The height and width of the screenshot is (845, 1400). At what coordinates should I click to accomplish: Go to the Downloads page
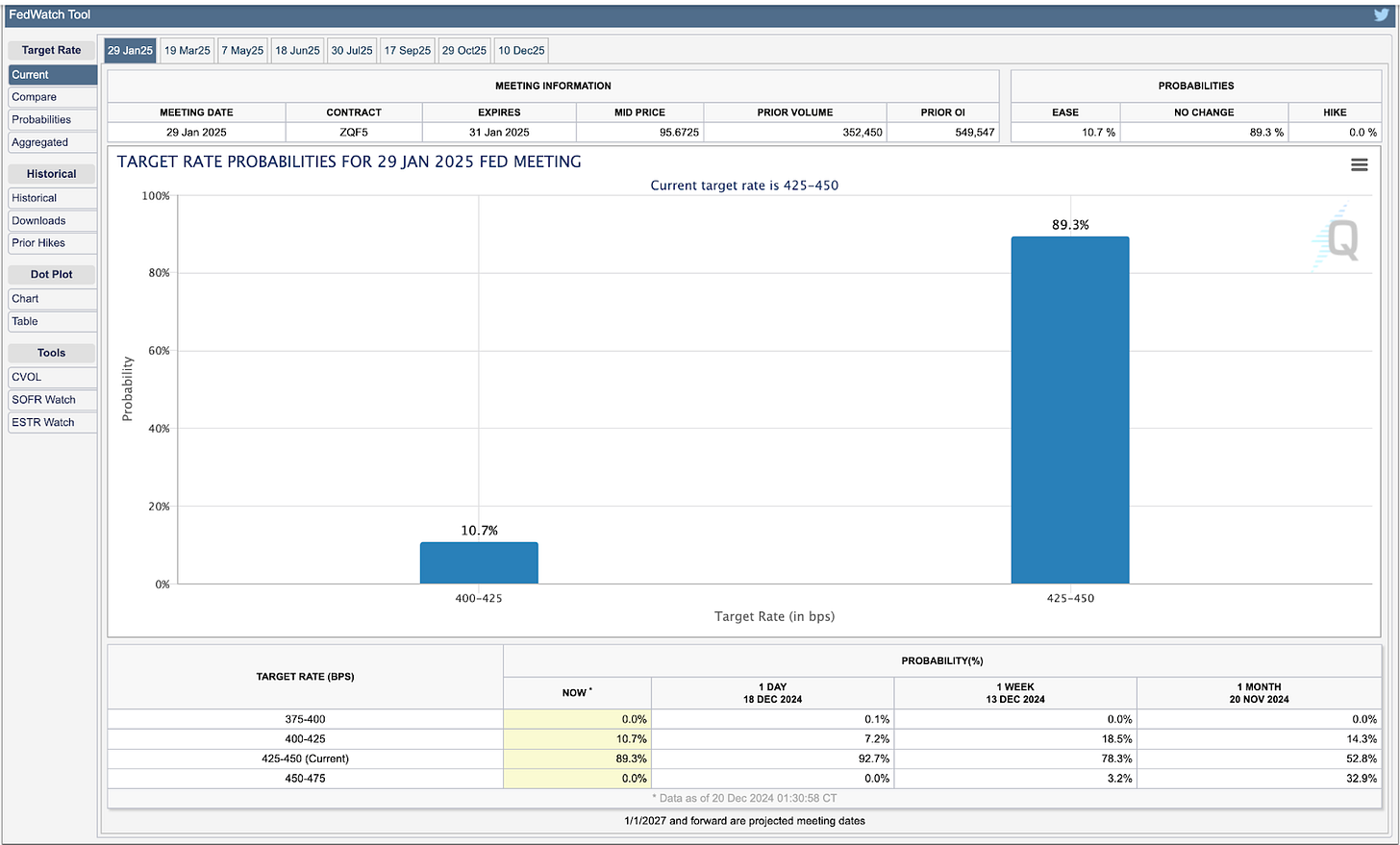(53, 221)
